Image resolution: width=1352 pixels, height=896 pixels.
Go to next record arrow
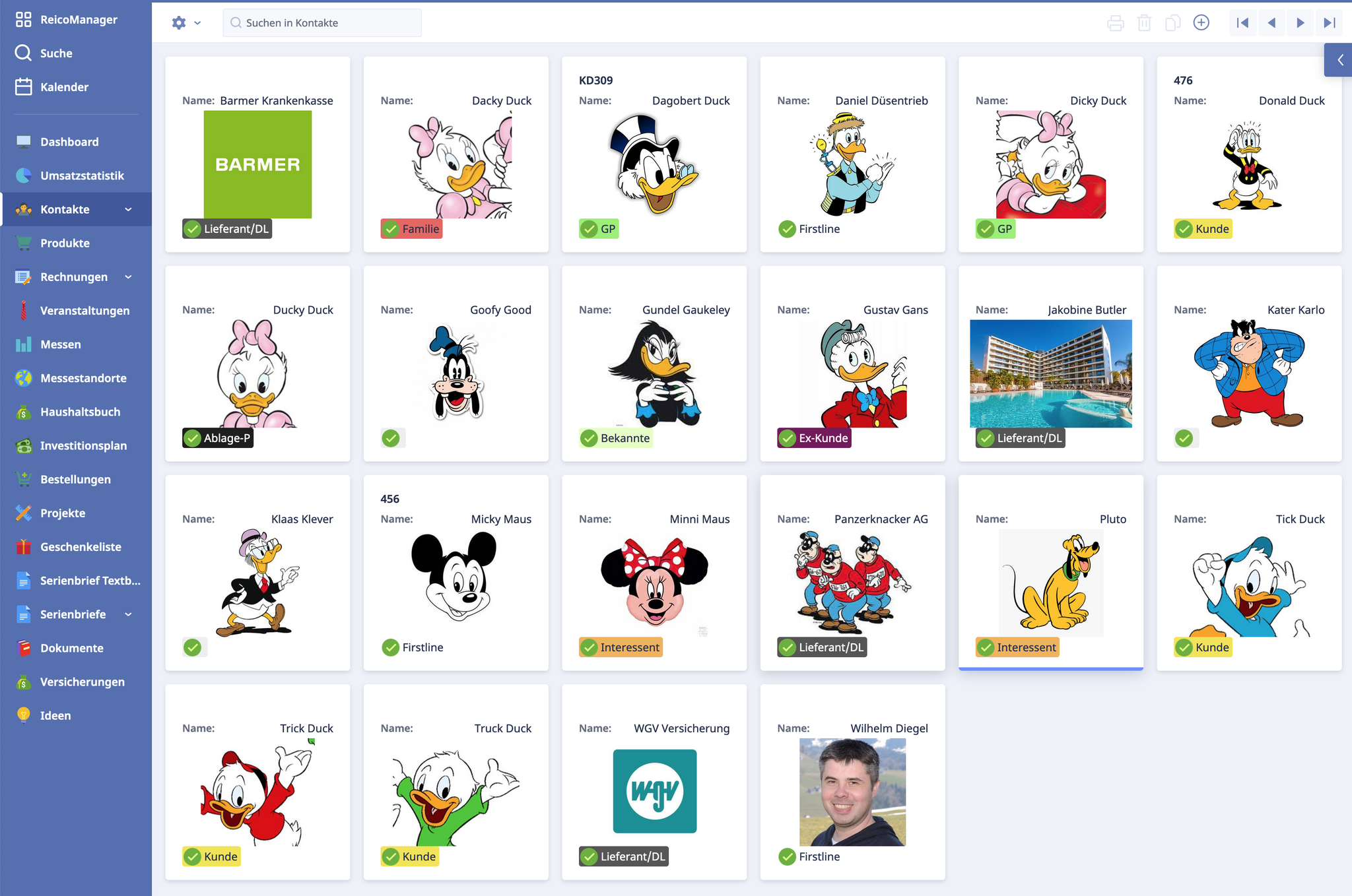pos(1301,23)
